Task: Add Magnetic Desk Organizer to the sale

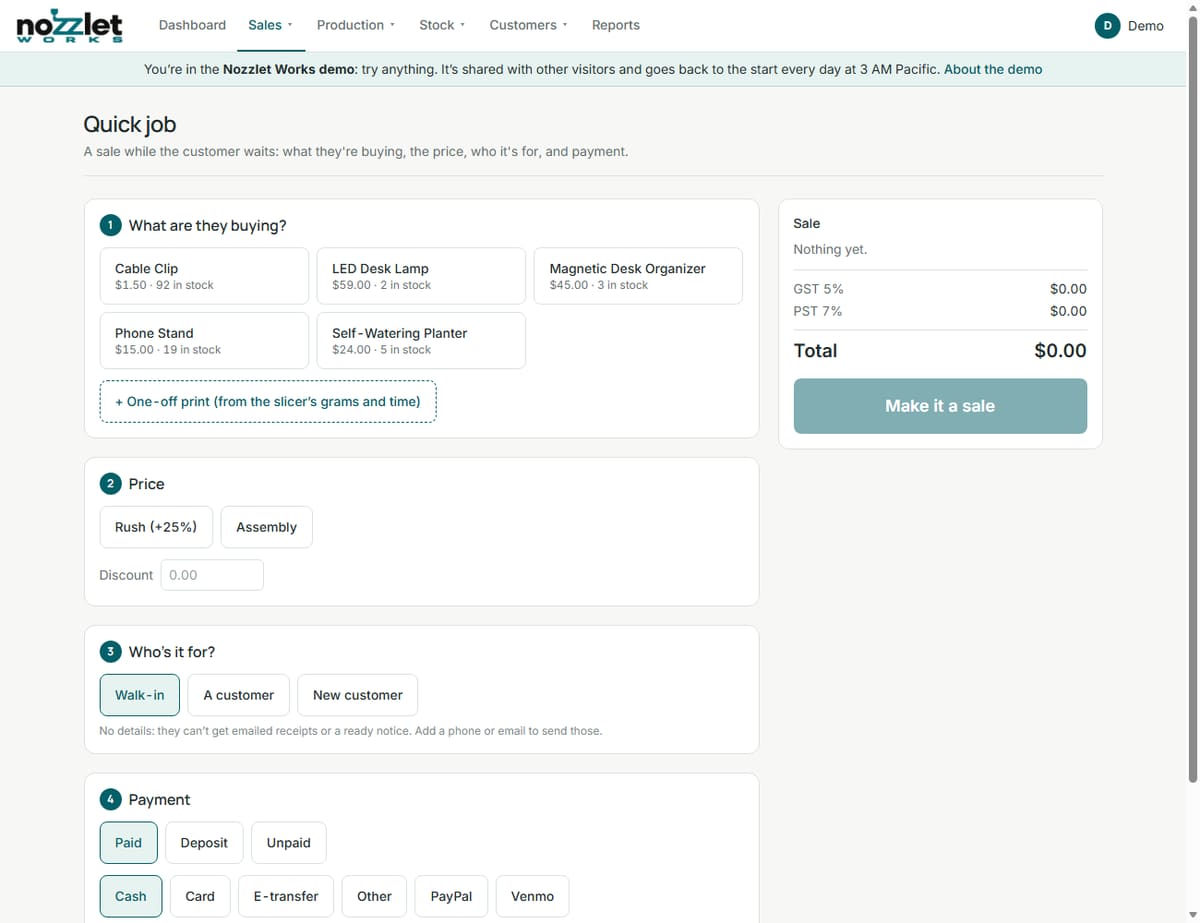Action: (x=638, y=276)
